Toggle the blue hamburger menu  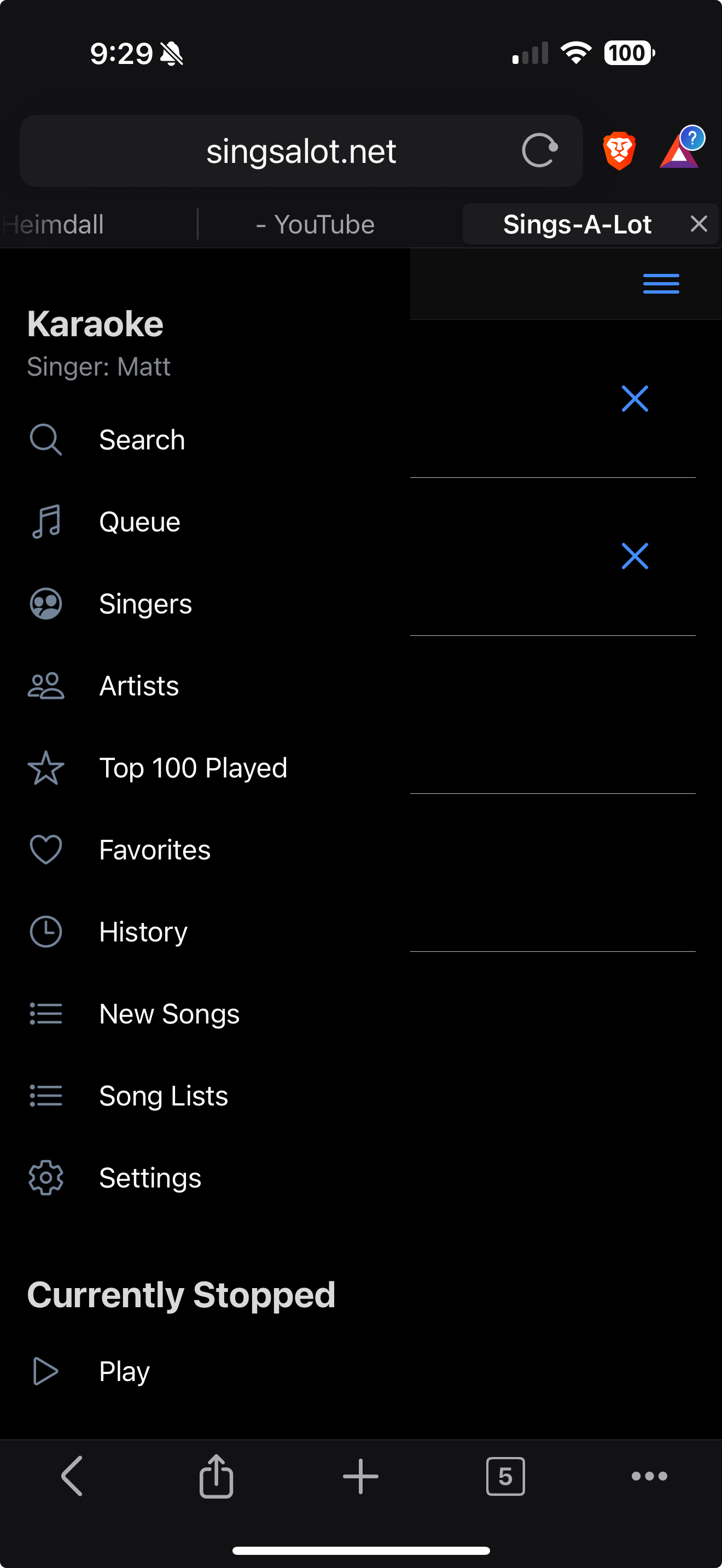click(x=661, y=284)
